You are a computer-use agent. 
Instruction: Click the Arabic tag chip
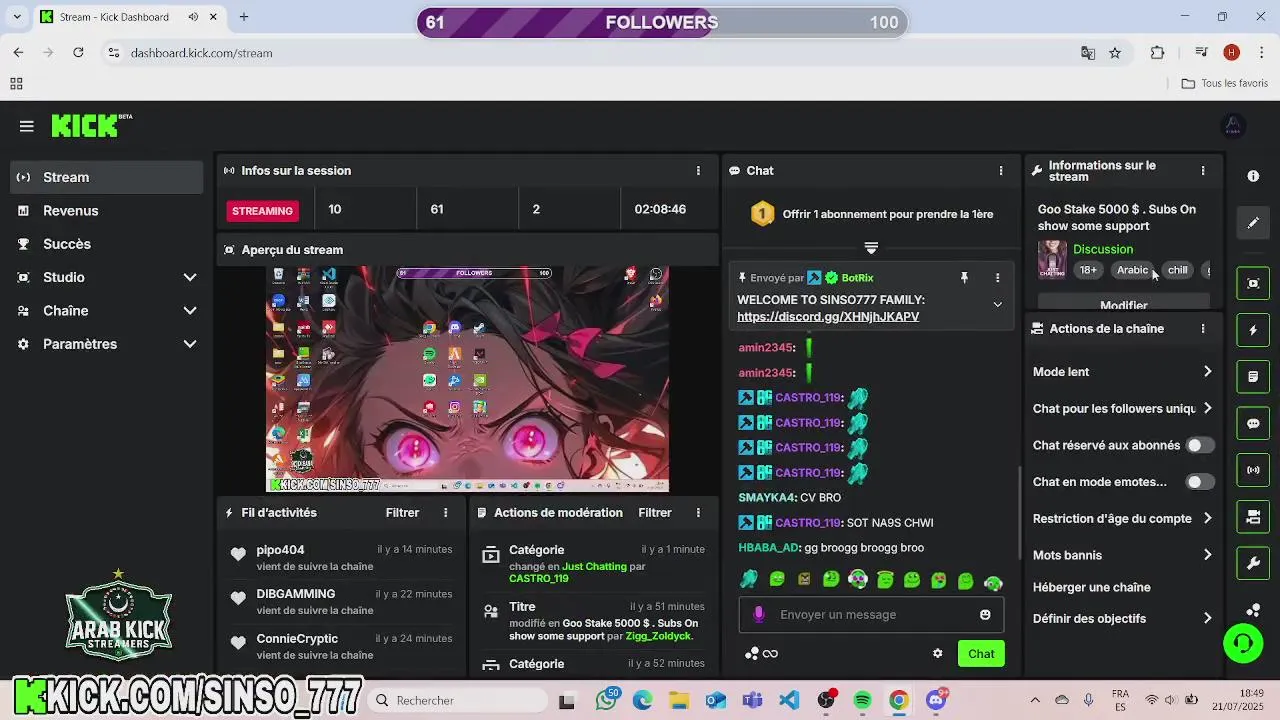pos(1132,270)
